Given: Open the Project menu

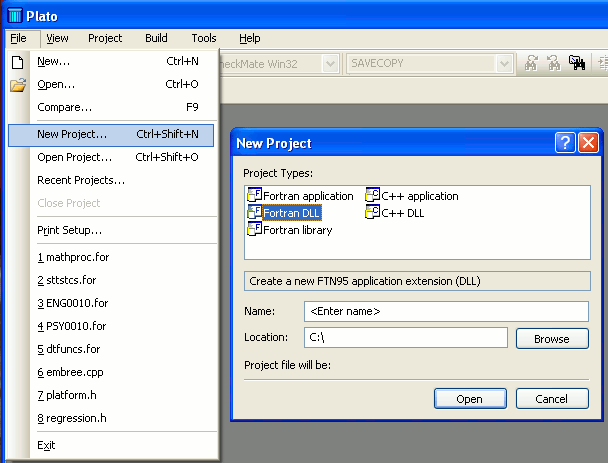Looking at the screenshot, I should [105, 38].
